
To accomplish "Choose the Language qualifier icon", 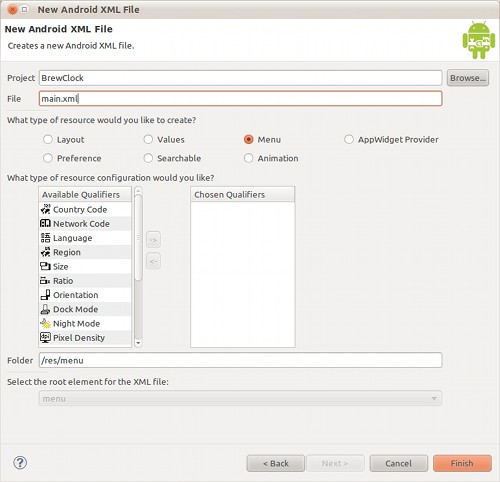I will pos(45,238).
